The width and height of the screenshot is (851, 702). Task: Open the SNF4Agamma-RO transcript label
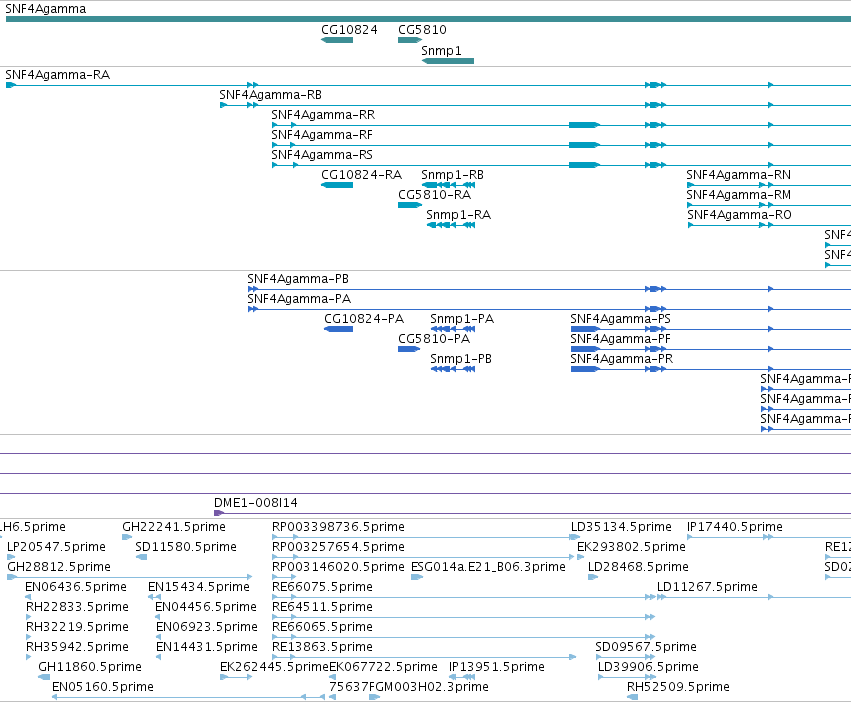point(739,215)
